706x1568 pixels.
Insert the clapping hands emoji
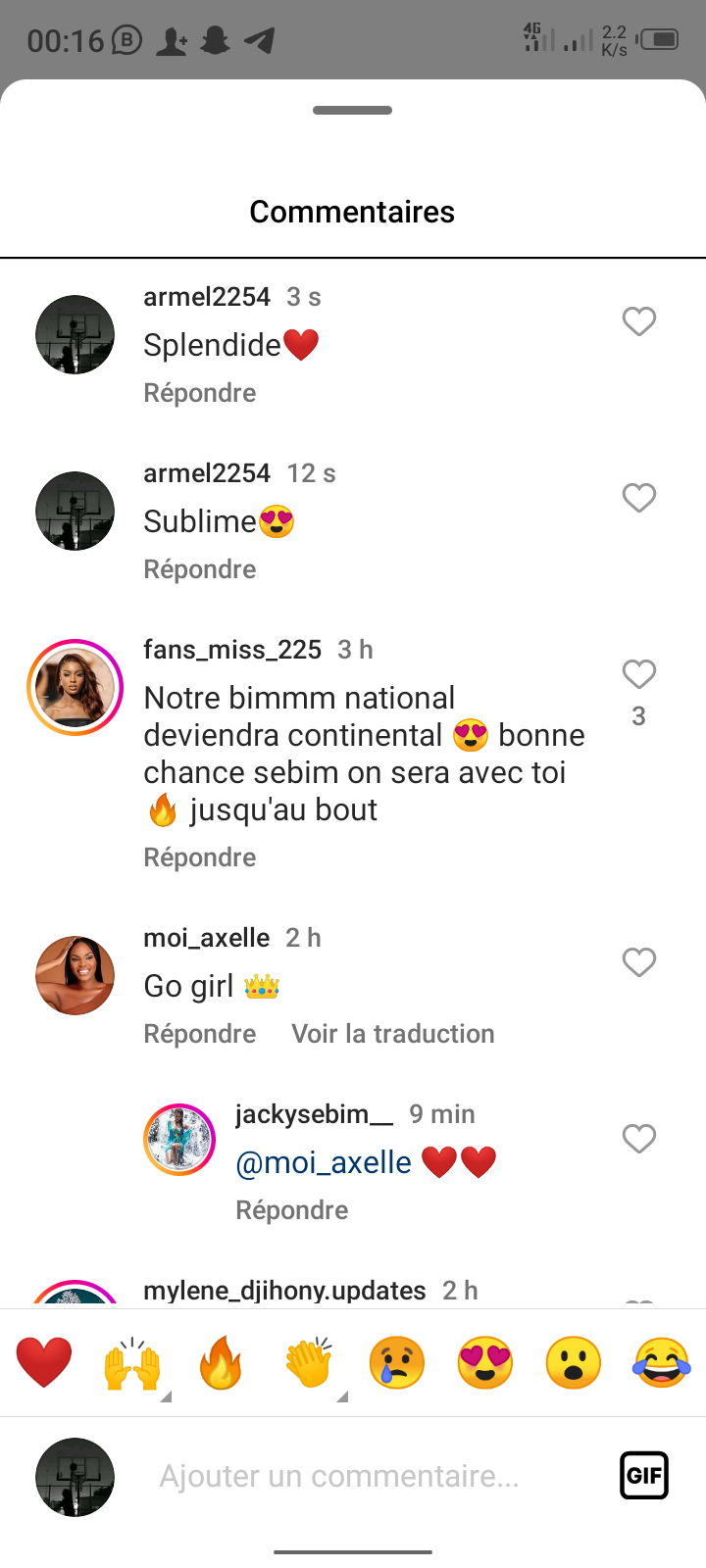[309, 1362]
